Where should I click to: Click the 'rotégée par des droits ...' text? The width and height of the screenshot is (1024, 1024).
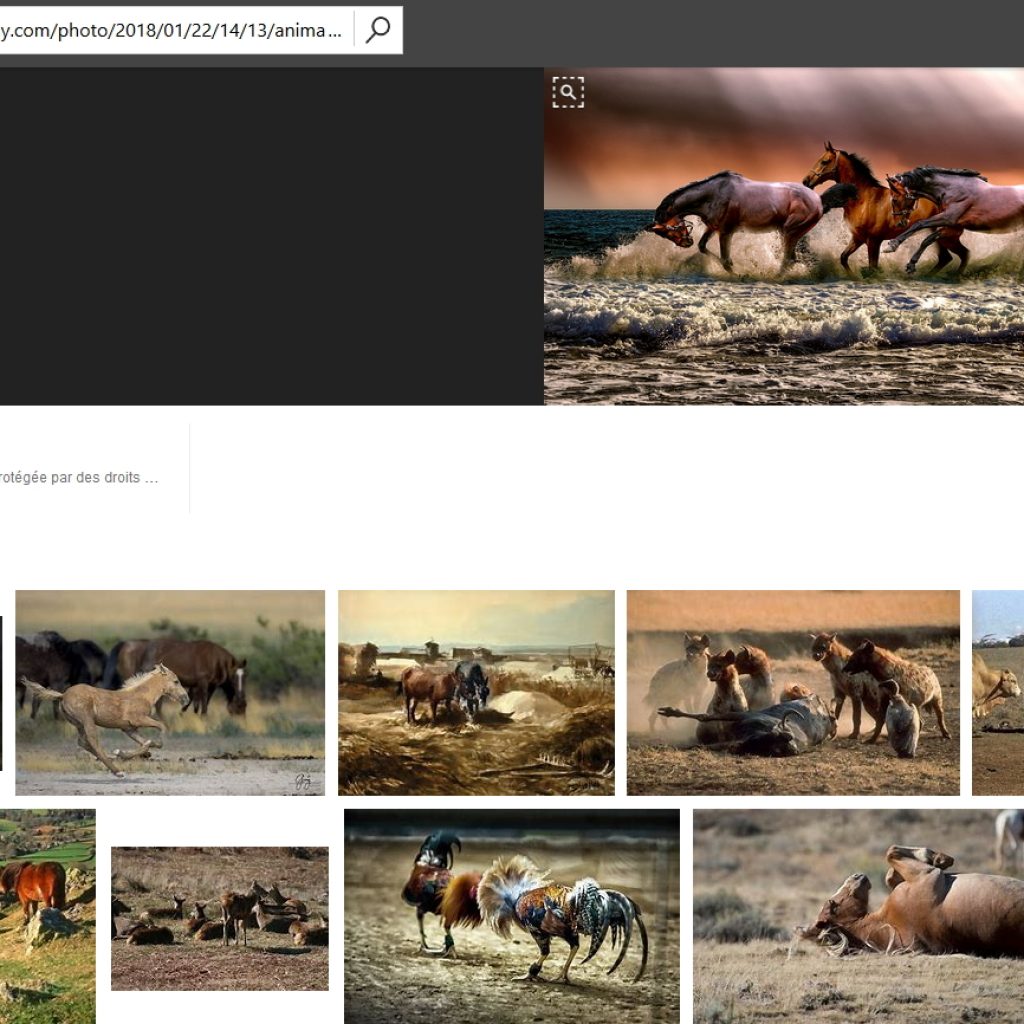coord(78,477)
